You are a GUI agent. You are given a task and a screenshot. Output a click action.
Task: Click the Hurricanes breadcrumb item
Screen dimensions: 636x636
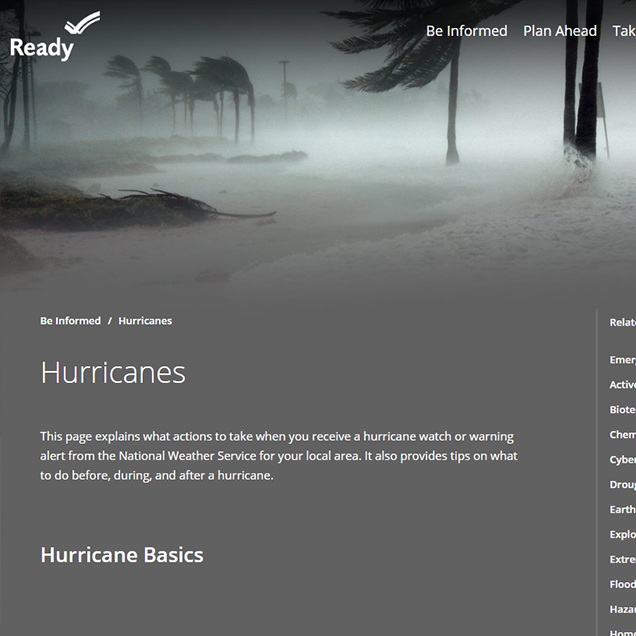[x=145, y=321]
